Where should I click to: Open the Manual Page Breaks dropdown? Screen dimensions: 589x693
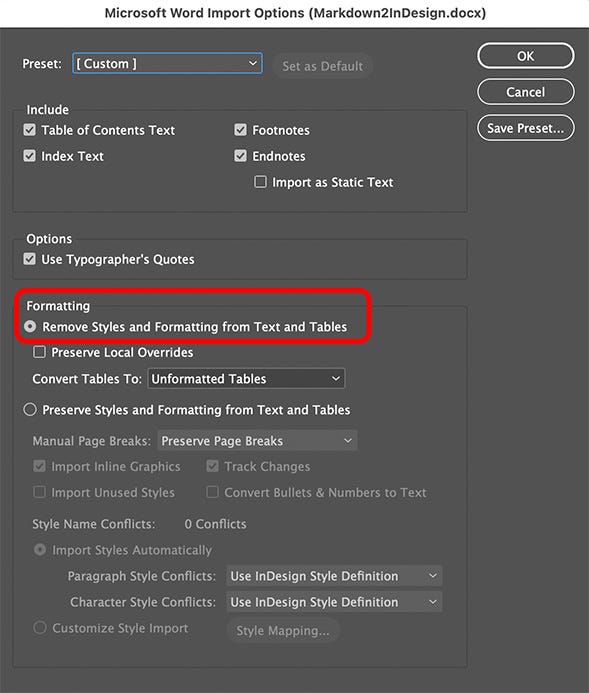(257, 441)
